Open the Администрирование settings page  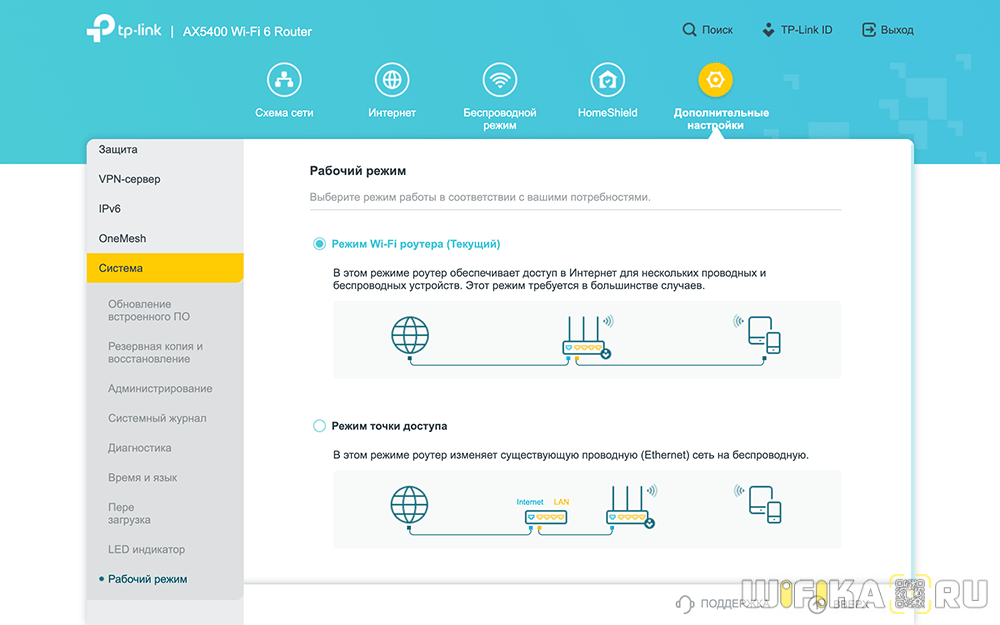tap(160, 389)
